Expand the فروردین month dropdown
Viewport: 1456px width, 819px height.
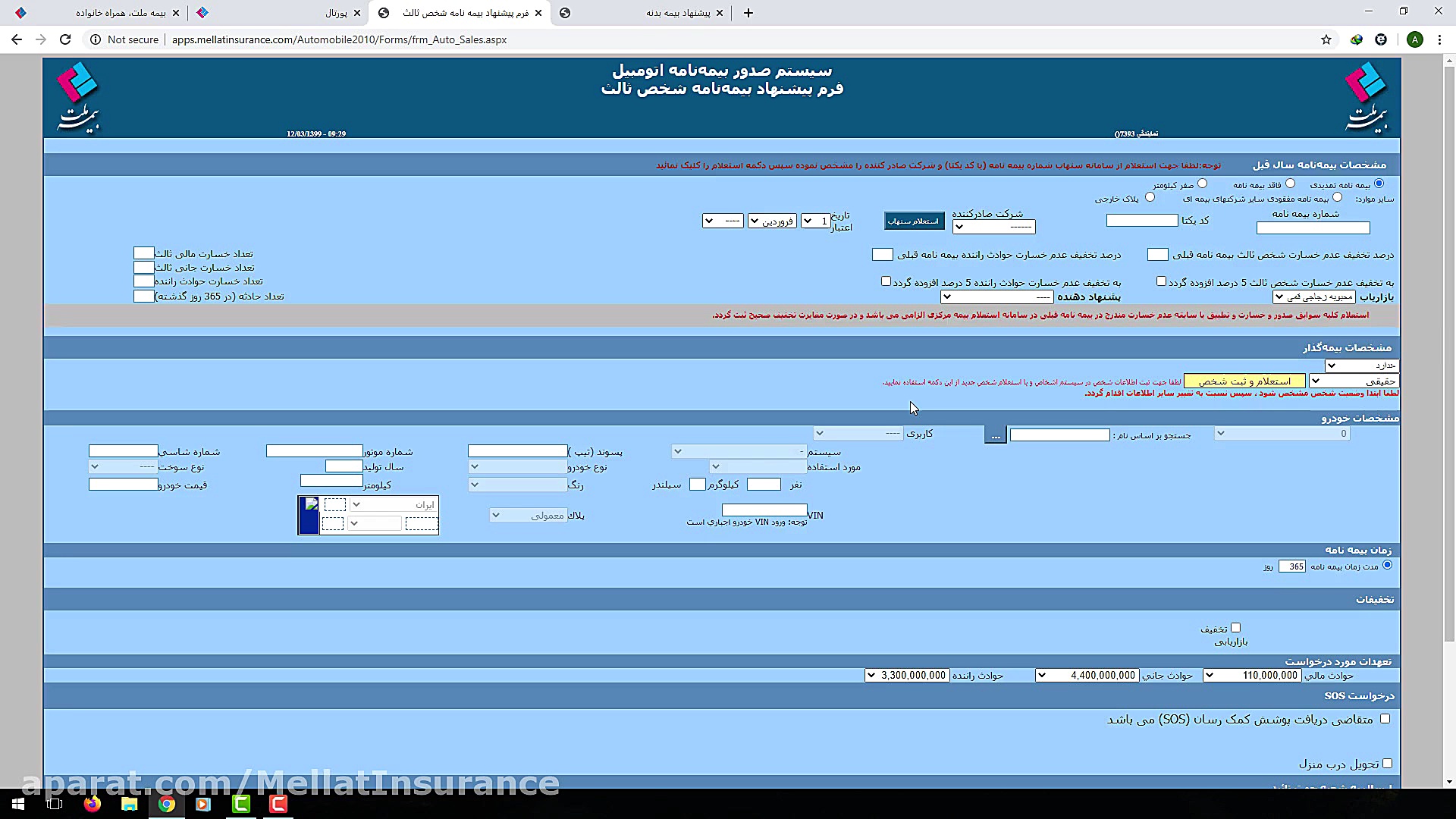pyautogui.click(x=772, y=221)
